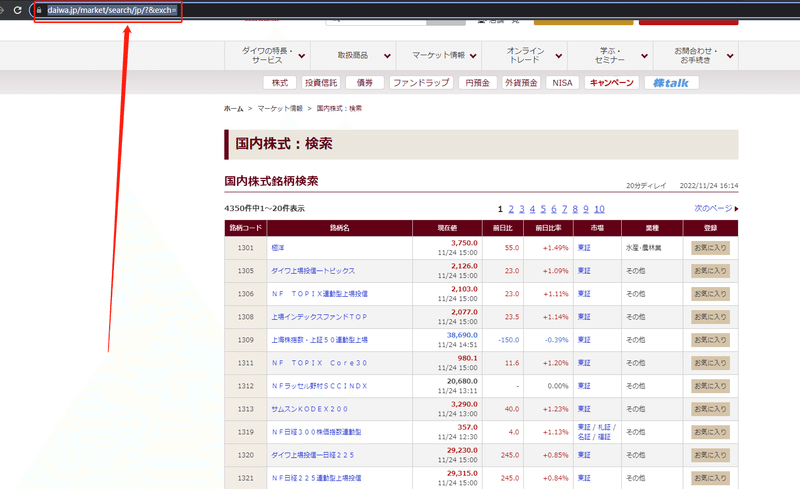Screen dimensions: 800x489
Task: Open the マーケット情報 dropdown menu
Action: (x=439, y=55)
